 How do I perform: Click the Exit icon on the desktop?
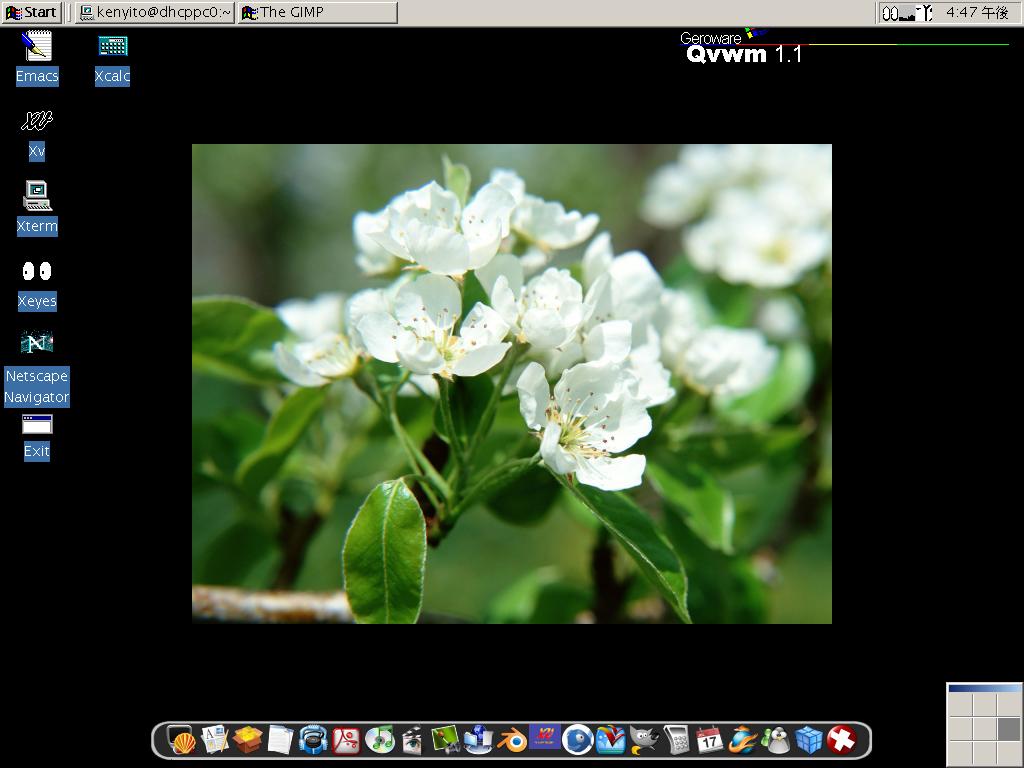[36, 424]
